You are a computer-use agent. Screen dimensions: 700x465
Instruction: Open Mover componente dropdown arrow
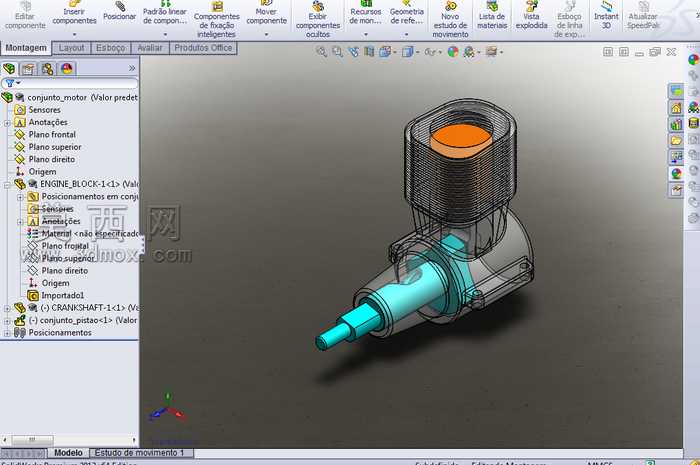point(267,34)
